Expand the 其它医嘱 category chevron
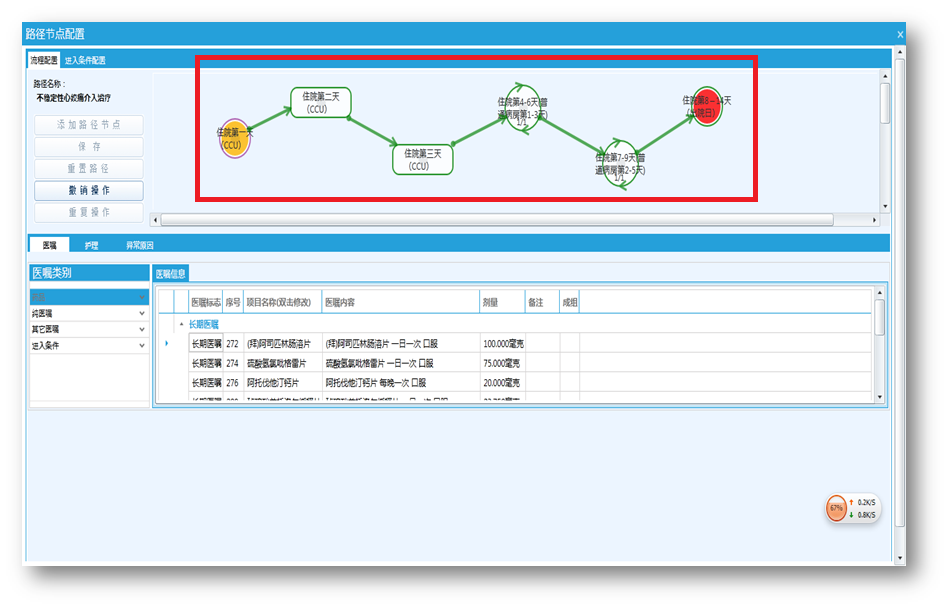This screenshot has width=948, height=608. [x=142, y=329]
